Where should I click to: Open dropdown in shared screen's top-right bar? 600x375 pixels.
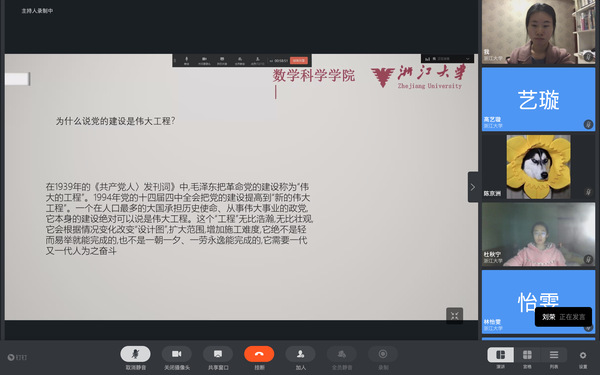pyautogui.click(x=468, y=59)
